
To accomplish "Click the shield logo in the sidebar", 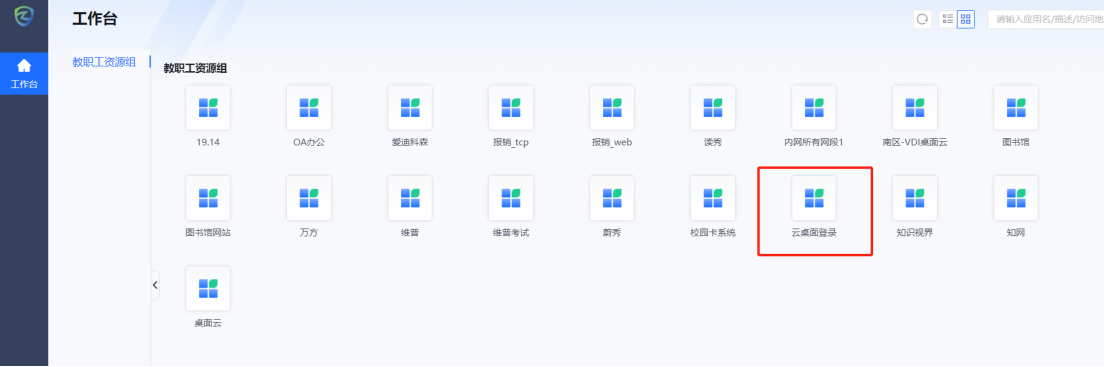I will 24,16.
